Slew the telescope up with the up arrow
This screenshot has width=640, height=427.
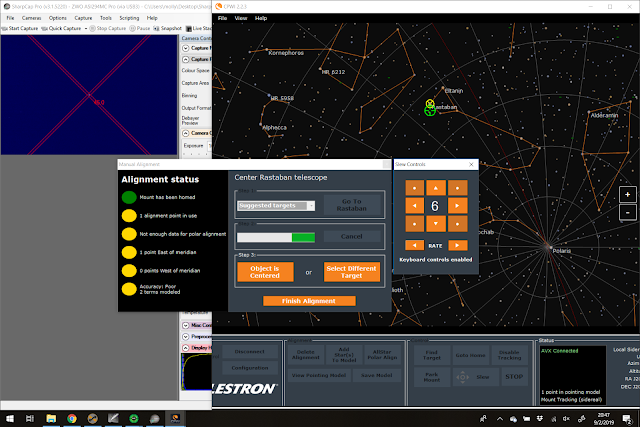pyautogui.click(x=436, y=188)
